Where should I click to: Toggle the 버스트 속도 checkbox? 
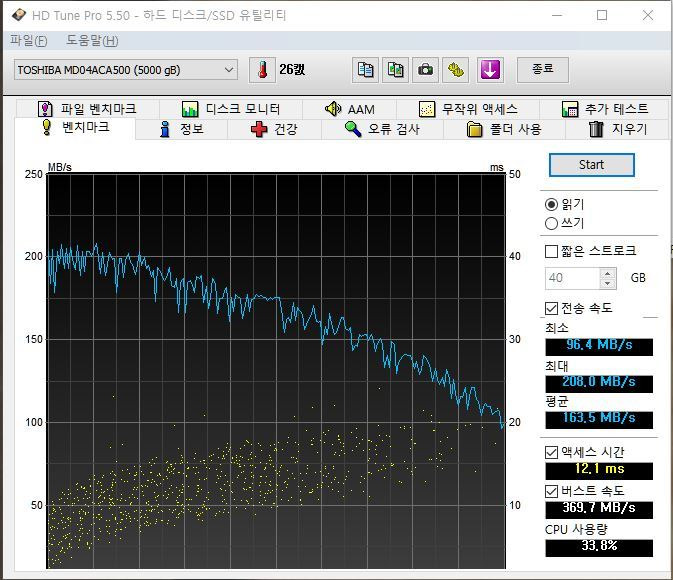551,491
